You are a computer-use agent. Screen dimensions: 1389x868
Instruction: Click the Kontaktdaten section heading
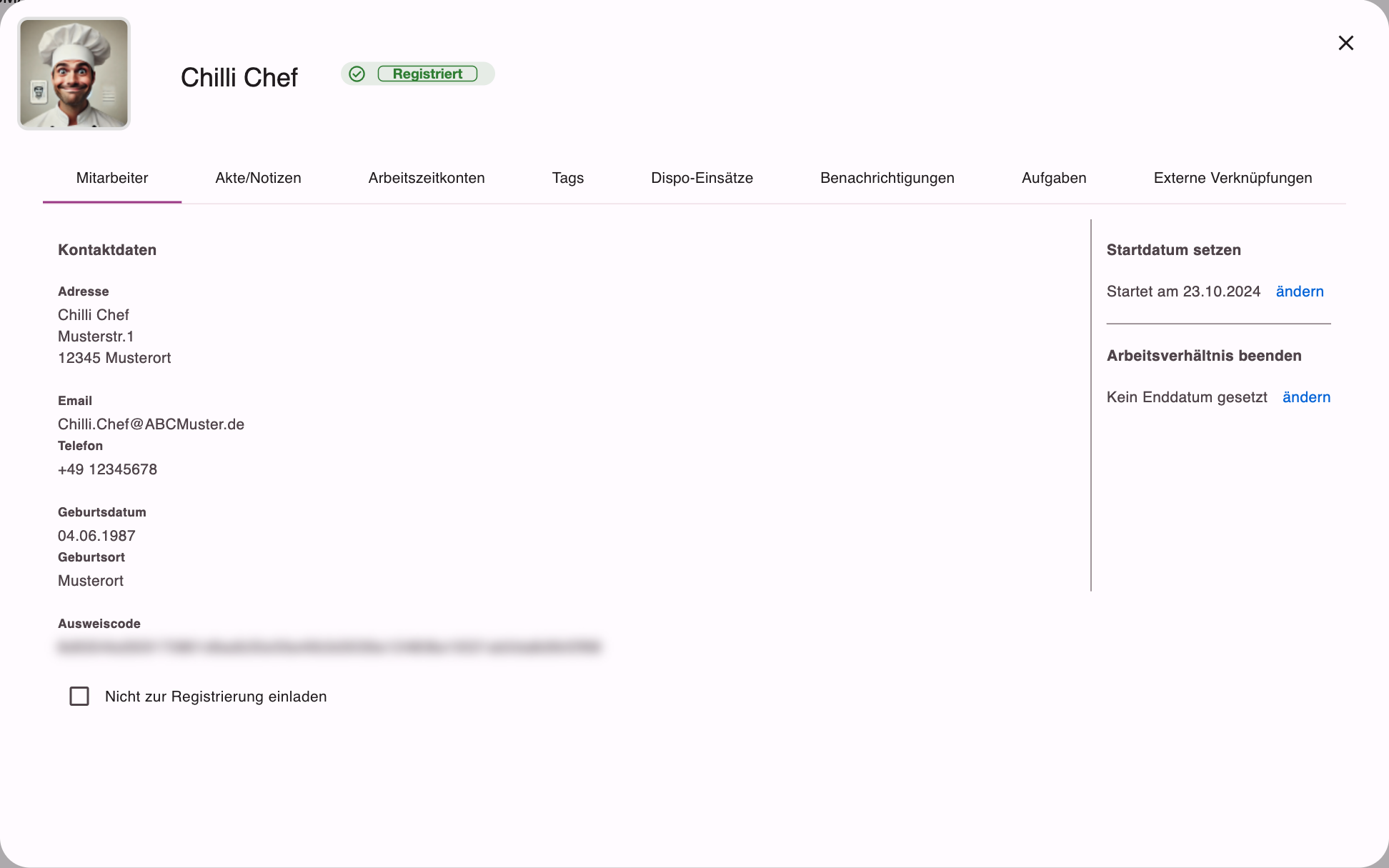pyautogui.click(x=107, y=250)
